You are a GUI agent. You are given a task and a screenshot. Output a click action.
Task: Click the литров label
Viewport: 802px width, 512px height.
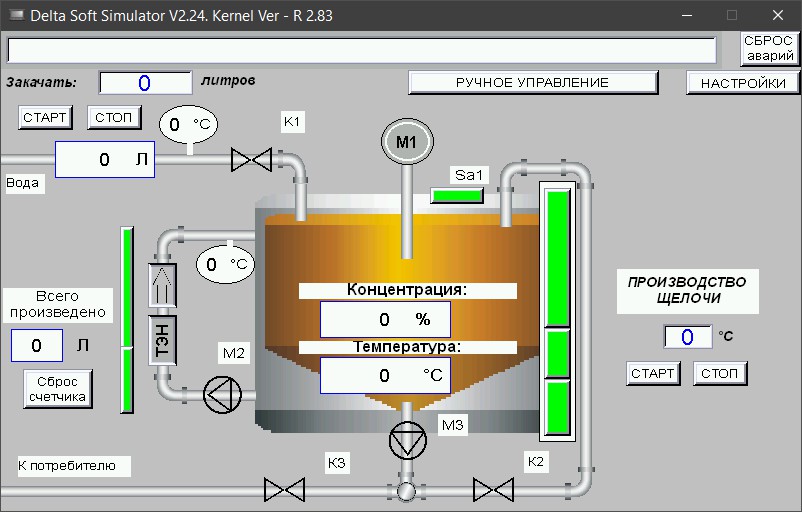coord(228,81)
